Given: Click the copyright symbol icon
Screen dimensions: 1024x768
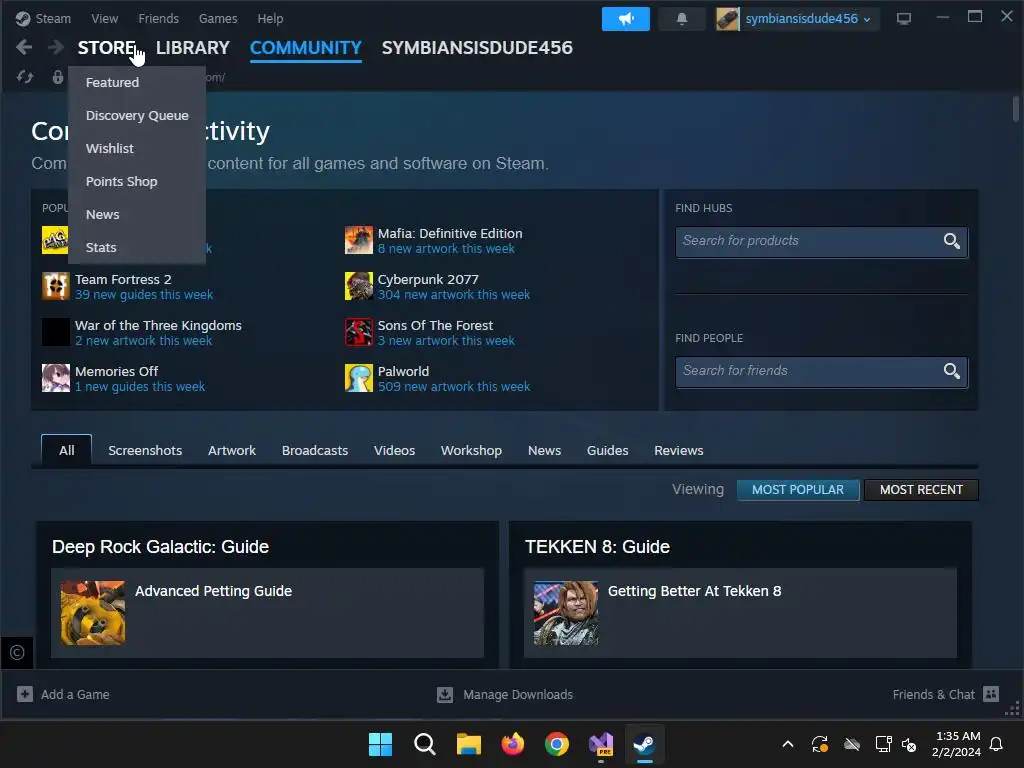Looking at the screenshot, I should pos(17,652).
